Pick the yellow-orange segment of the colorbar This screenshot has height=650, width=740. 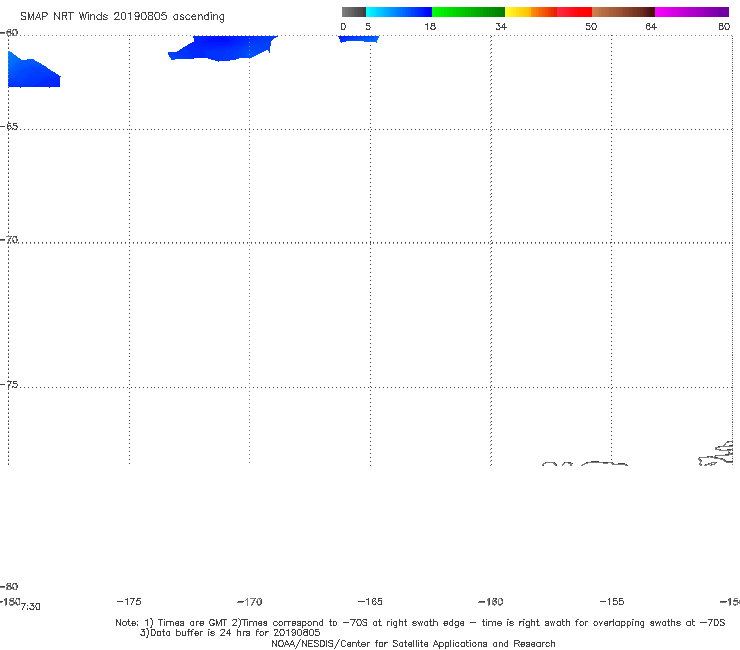click(531, 12)
